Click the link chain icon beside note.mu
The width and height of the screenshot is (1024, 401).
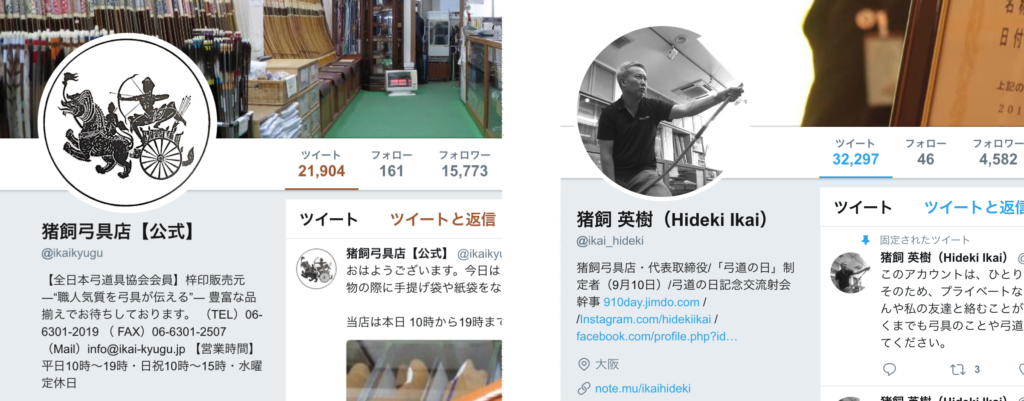coord(583,388)
